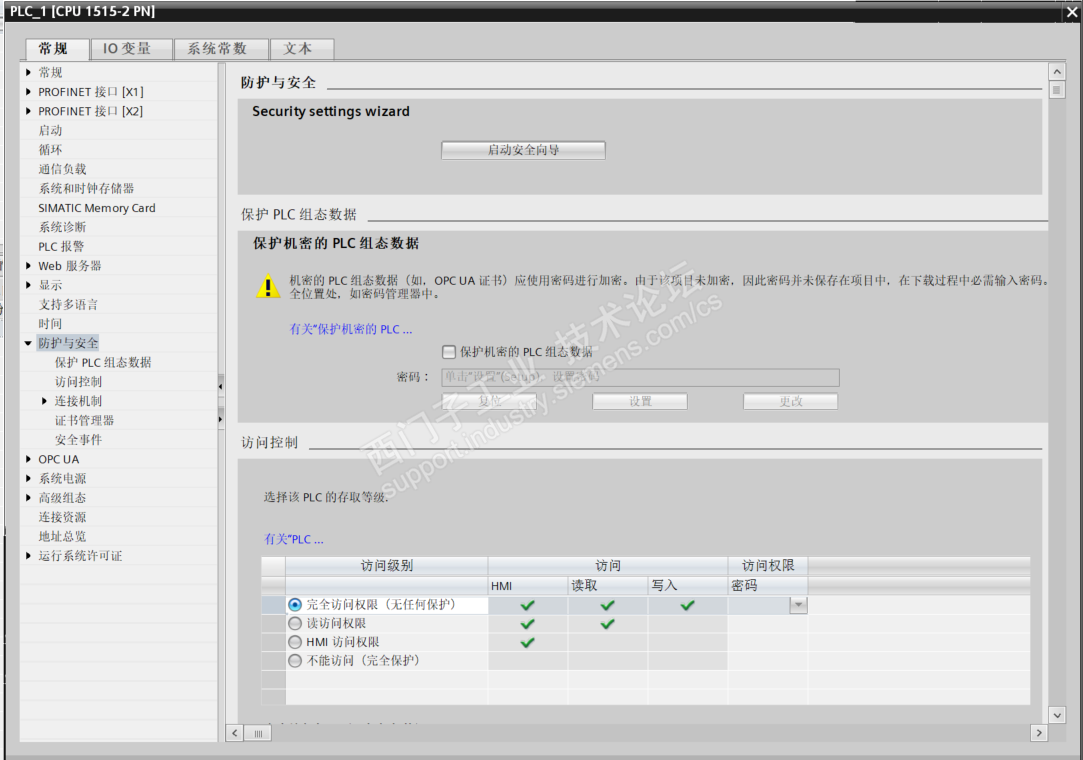Click the HMI checkmark in HMI 访问权限 row

coord(528,643)
